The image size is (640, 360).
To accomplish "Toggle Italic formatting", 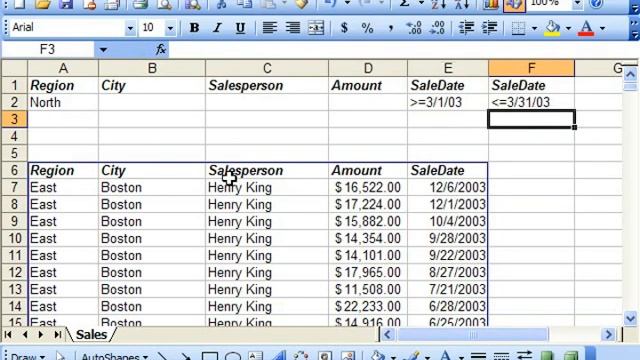I will coord(217,28).
